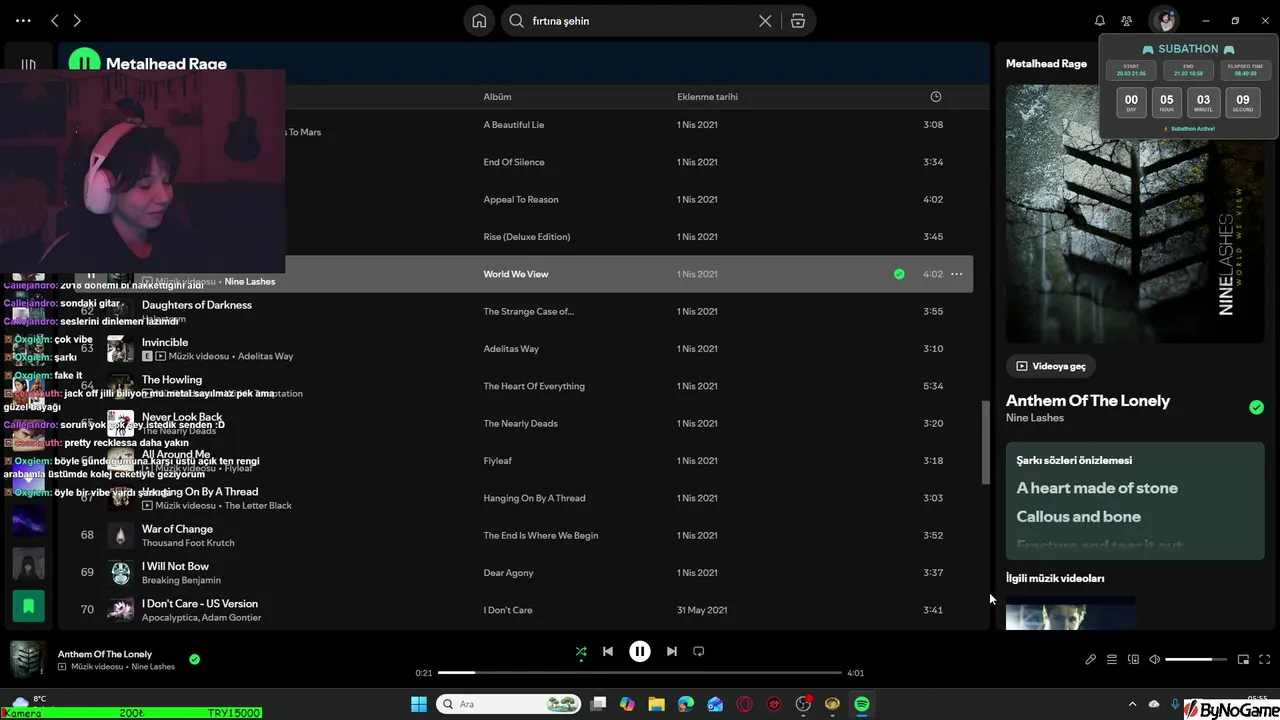This screenshot has width=1280, height=720.
Task: Mute with the volume speaker icon
Action: click(1154, 660)
